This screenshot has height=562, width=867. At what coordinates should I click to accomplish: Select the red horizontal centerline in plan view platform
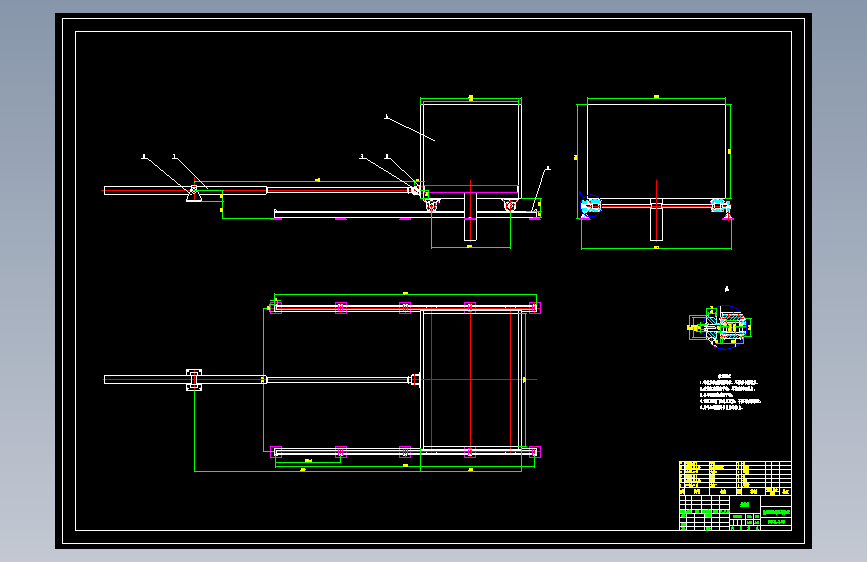pyautogui.click(x=479, y=379)
